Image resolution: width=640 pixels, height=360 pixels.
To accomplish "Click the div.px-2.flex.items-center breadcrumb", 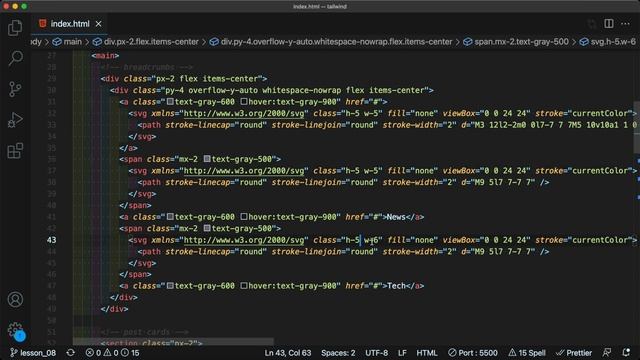I will pos(145,42).
